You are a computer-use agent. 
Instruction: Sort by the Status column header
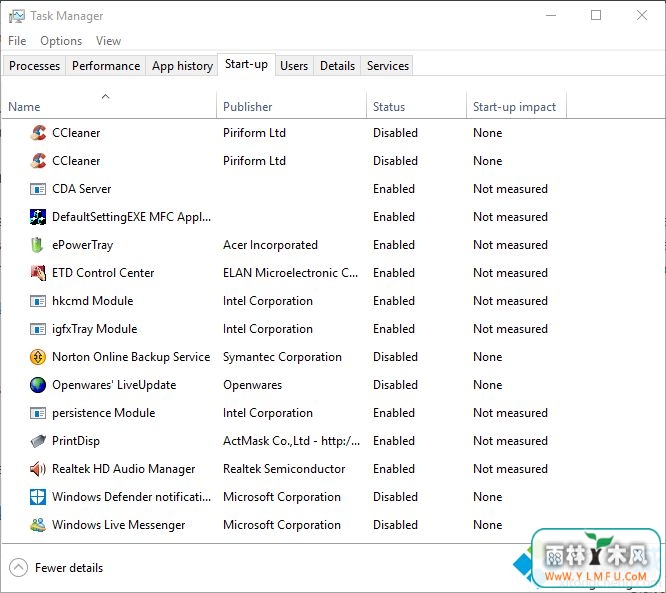(416, 106)
